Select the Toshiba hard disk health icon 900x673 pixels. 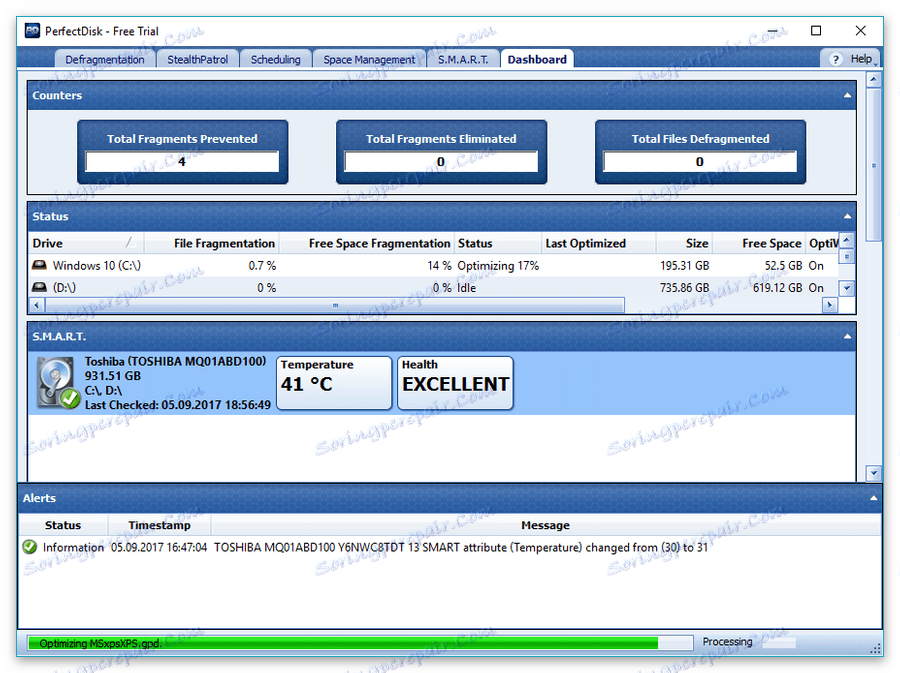click(59, 383)
